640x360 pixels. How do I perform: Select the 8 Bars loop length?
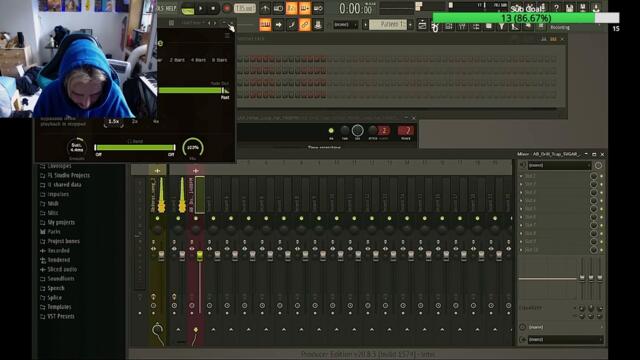[220, 60]
